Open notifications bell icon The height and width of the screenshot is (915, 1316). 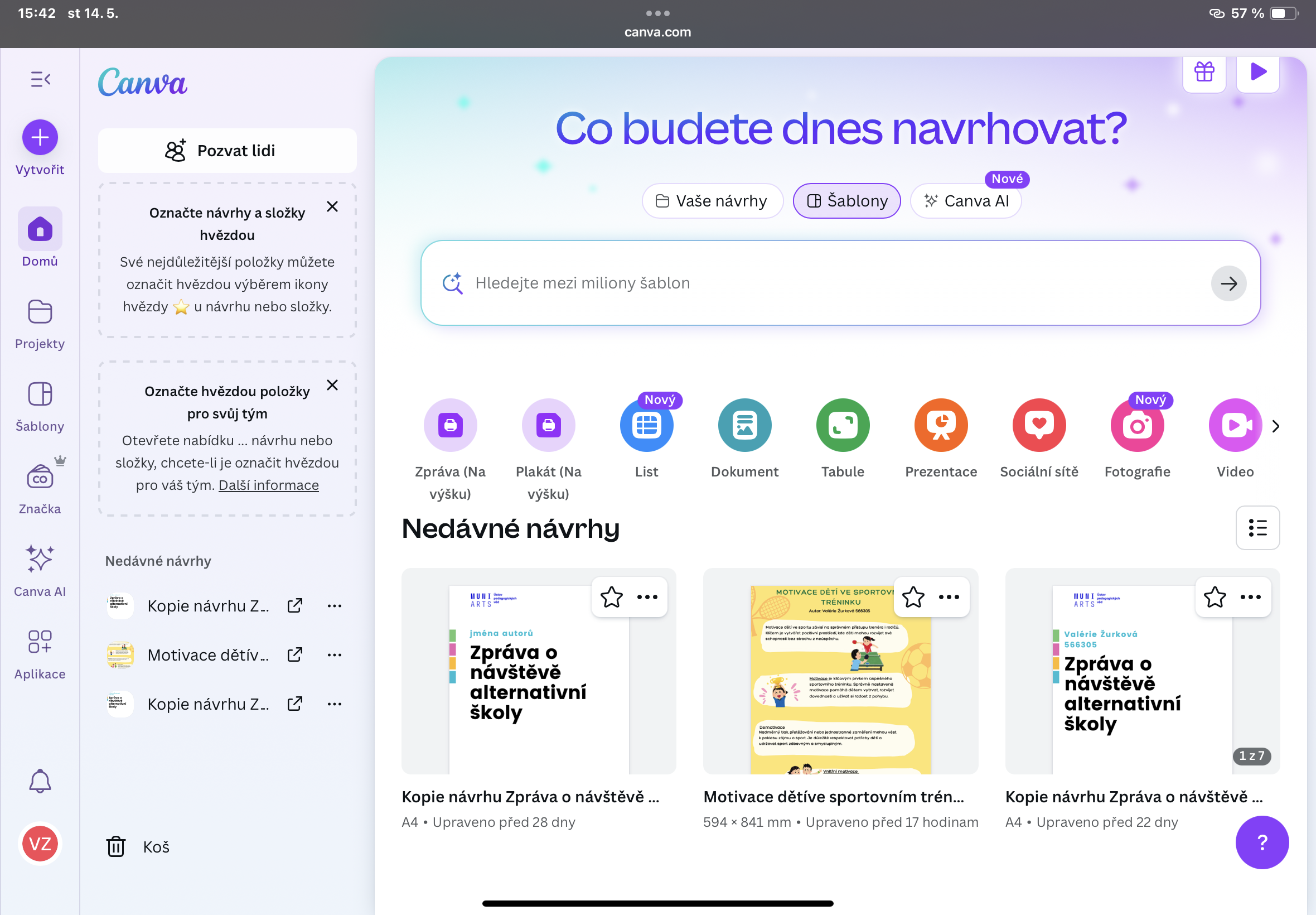click(x=40, y=781)
